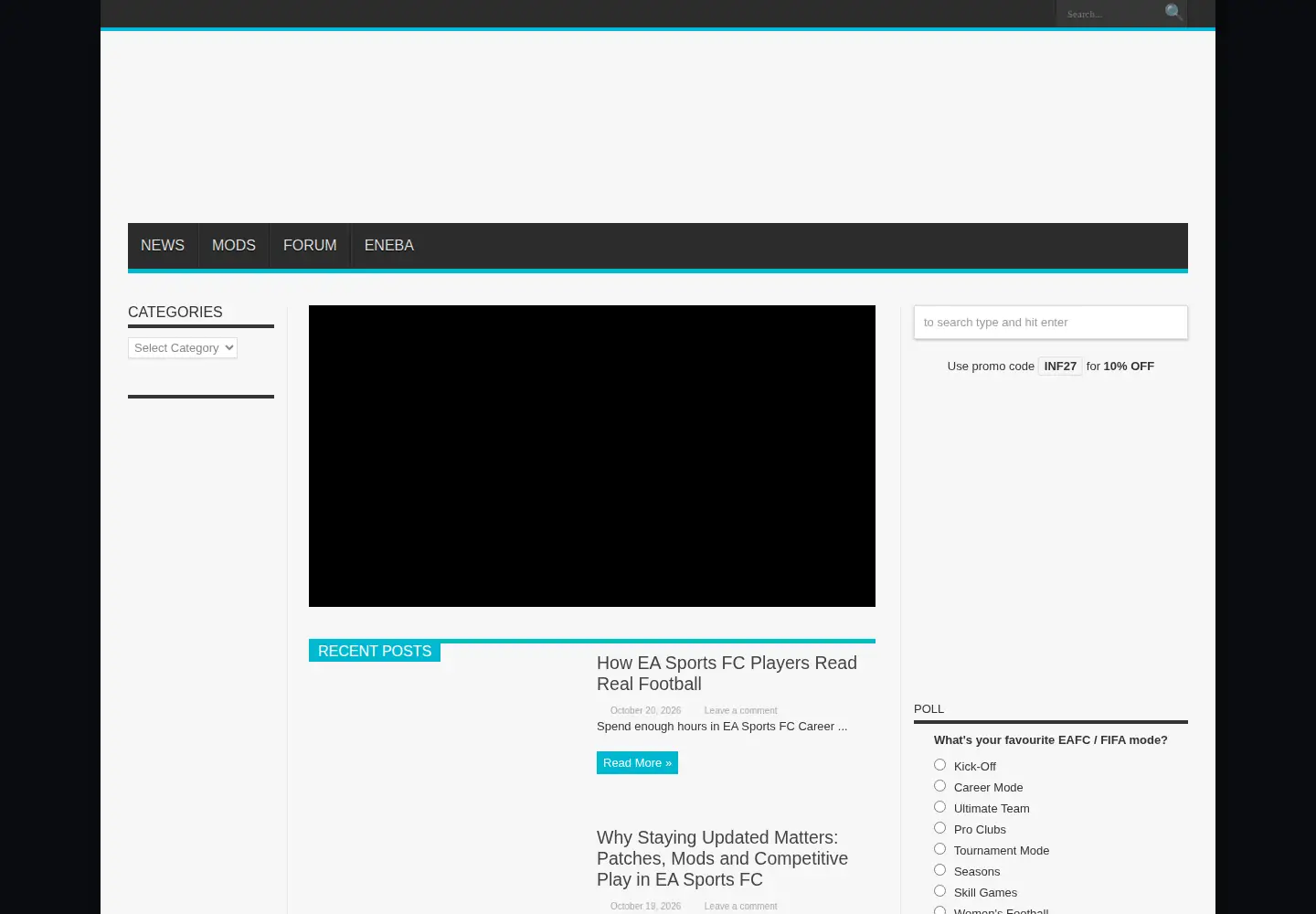The width and height of the screenshot is (1316, 914).
Task: Choose Pro Clubs in the poll
Action: coord(939,828)
